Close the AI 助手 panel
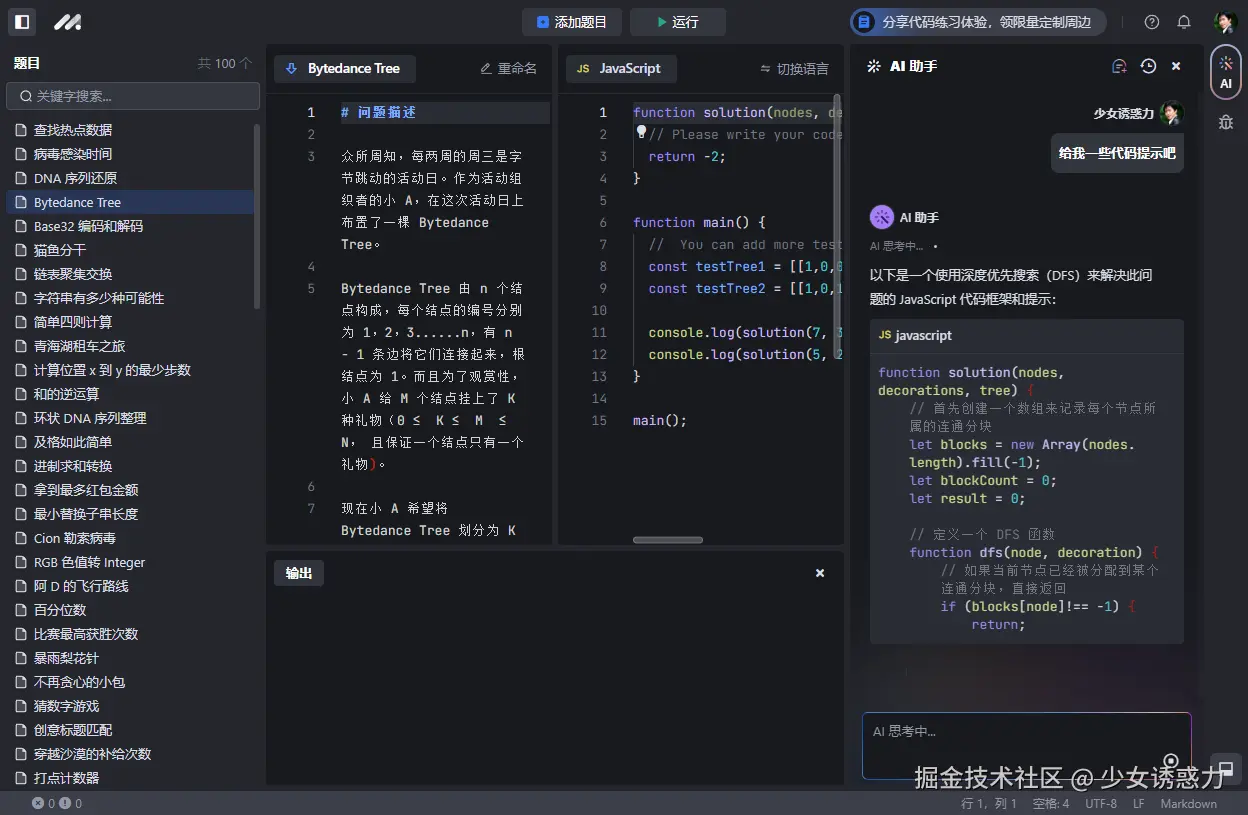Image resolution: width=1248 pixels, height=815 pixels. [1176, 66]
